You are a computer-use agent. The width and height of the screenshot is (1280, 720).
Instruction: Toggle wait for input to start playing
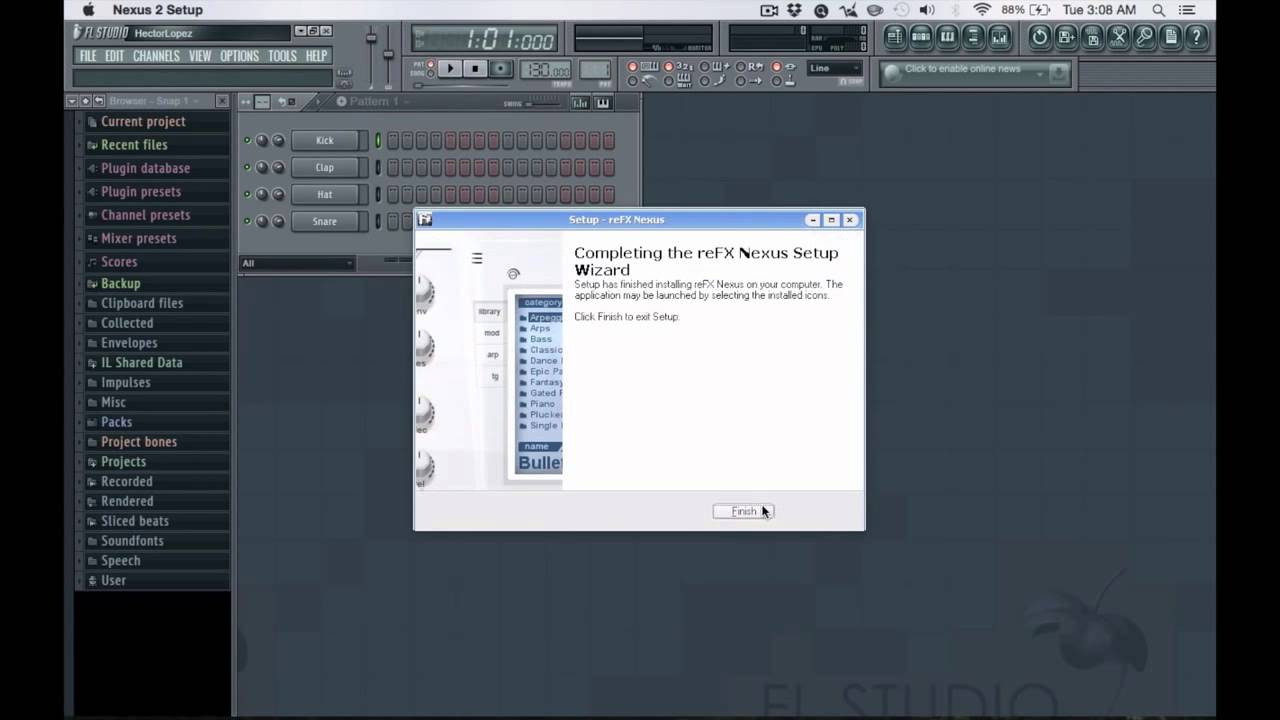[668, 81]
